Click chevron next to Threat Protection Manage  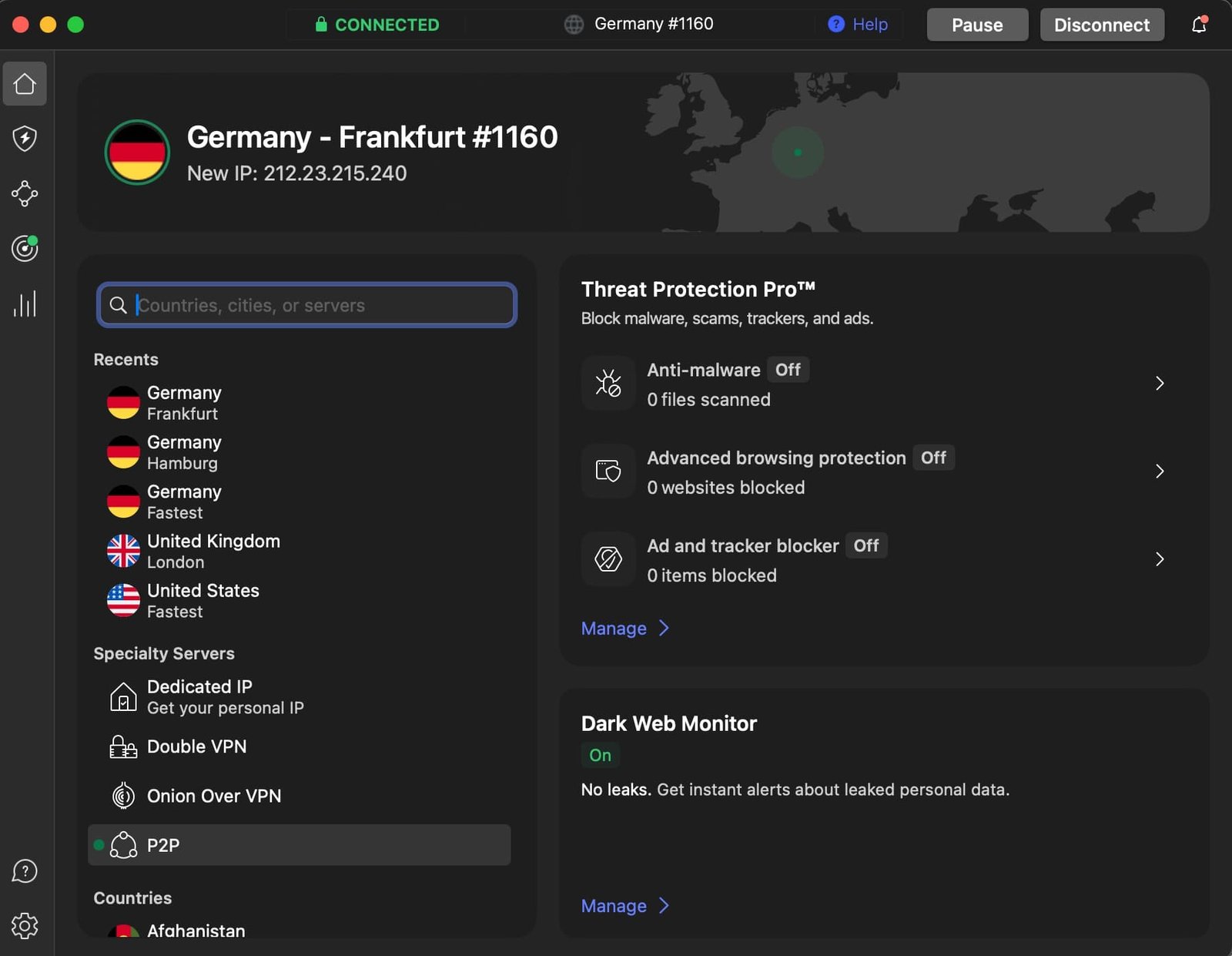click(x=664, y=629)
